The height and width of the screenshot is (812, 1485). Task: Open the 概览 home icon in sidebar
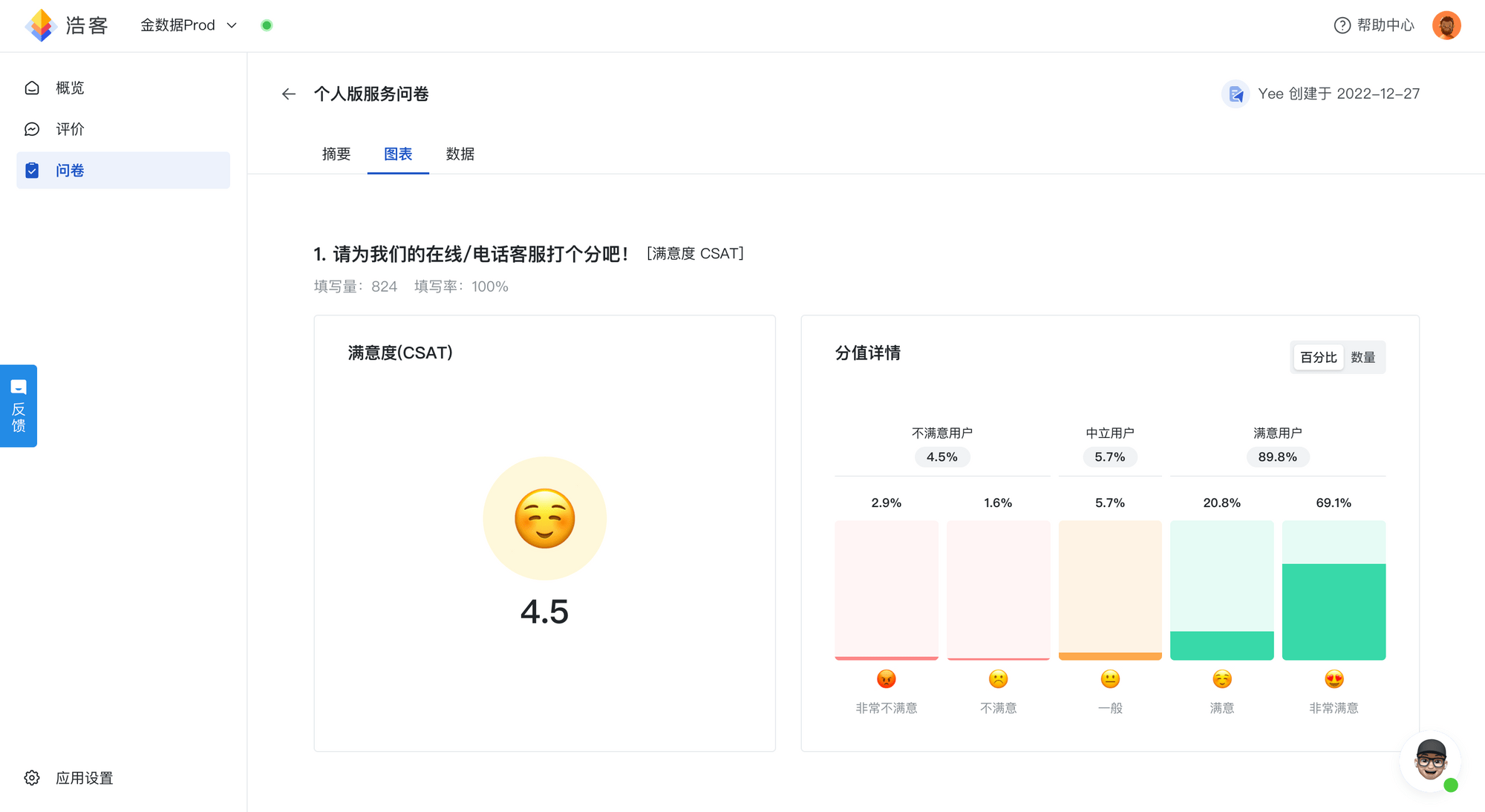[32, 88]
